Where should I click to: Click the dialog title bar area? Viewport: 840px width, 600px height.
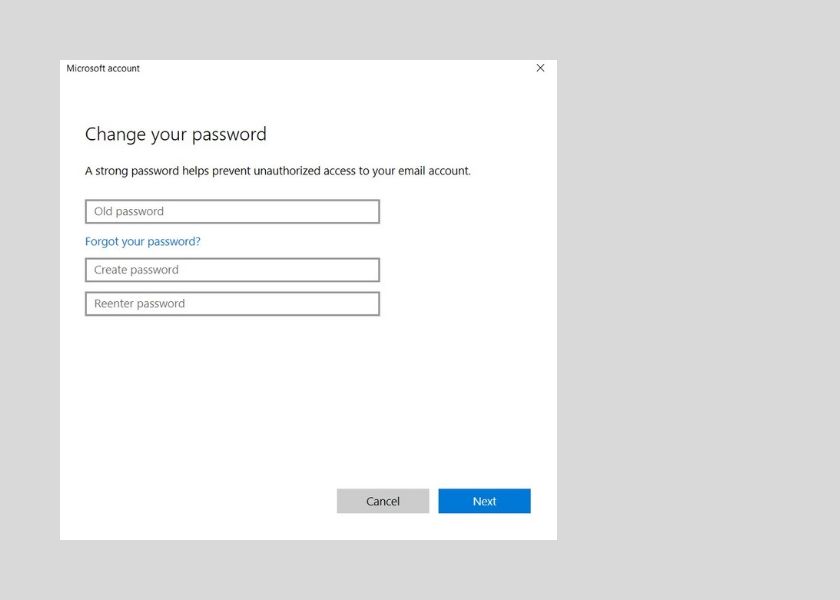coord(300,68)
